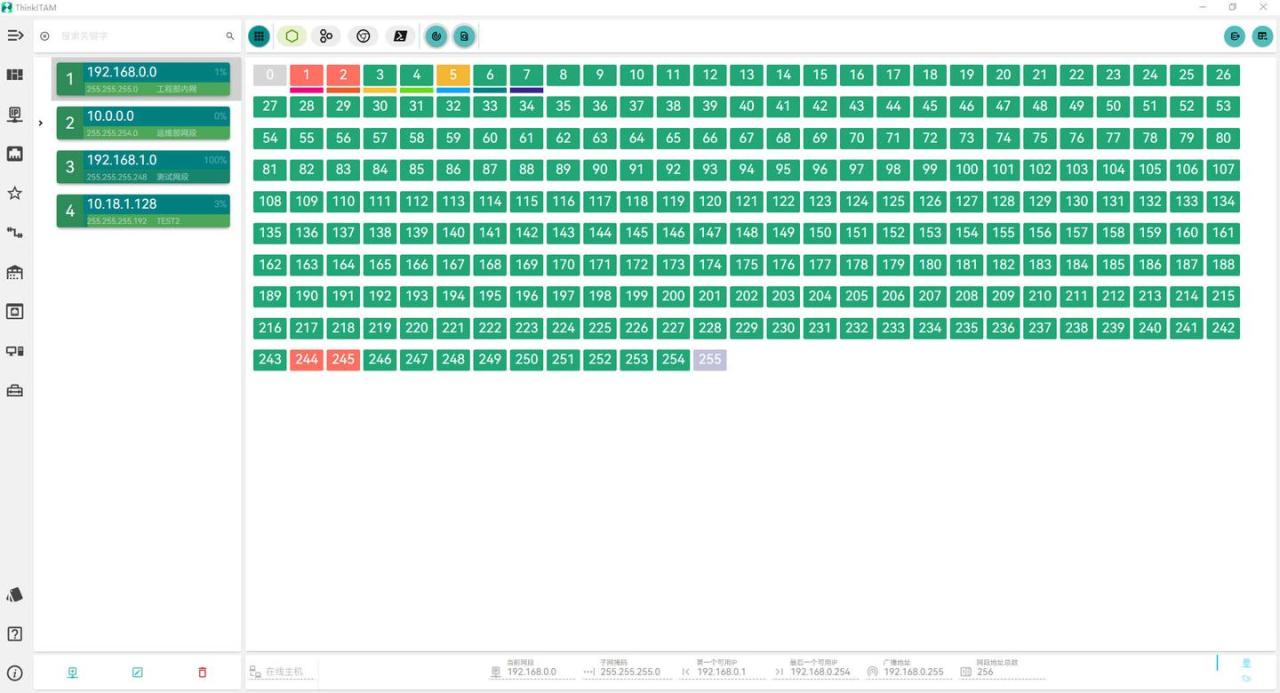This screenshot has height=693, width=1280.
Task: Click the orange IP address cell 5
Action: click(453, 75)
